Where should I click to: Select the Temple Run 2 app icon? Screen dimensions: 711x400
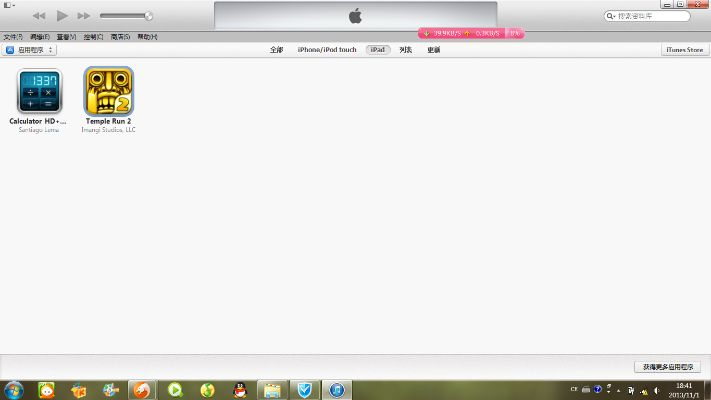(108, 92)
